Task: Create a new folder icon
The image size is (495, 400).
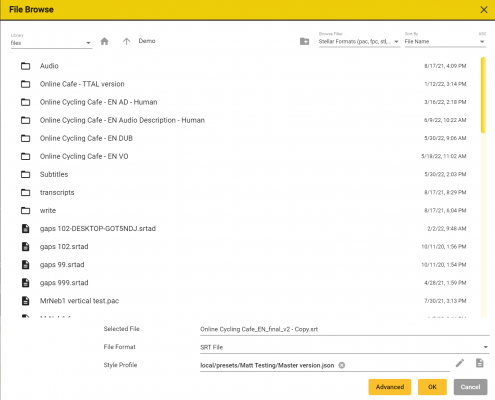Action: [x=304, y=41]
